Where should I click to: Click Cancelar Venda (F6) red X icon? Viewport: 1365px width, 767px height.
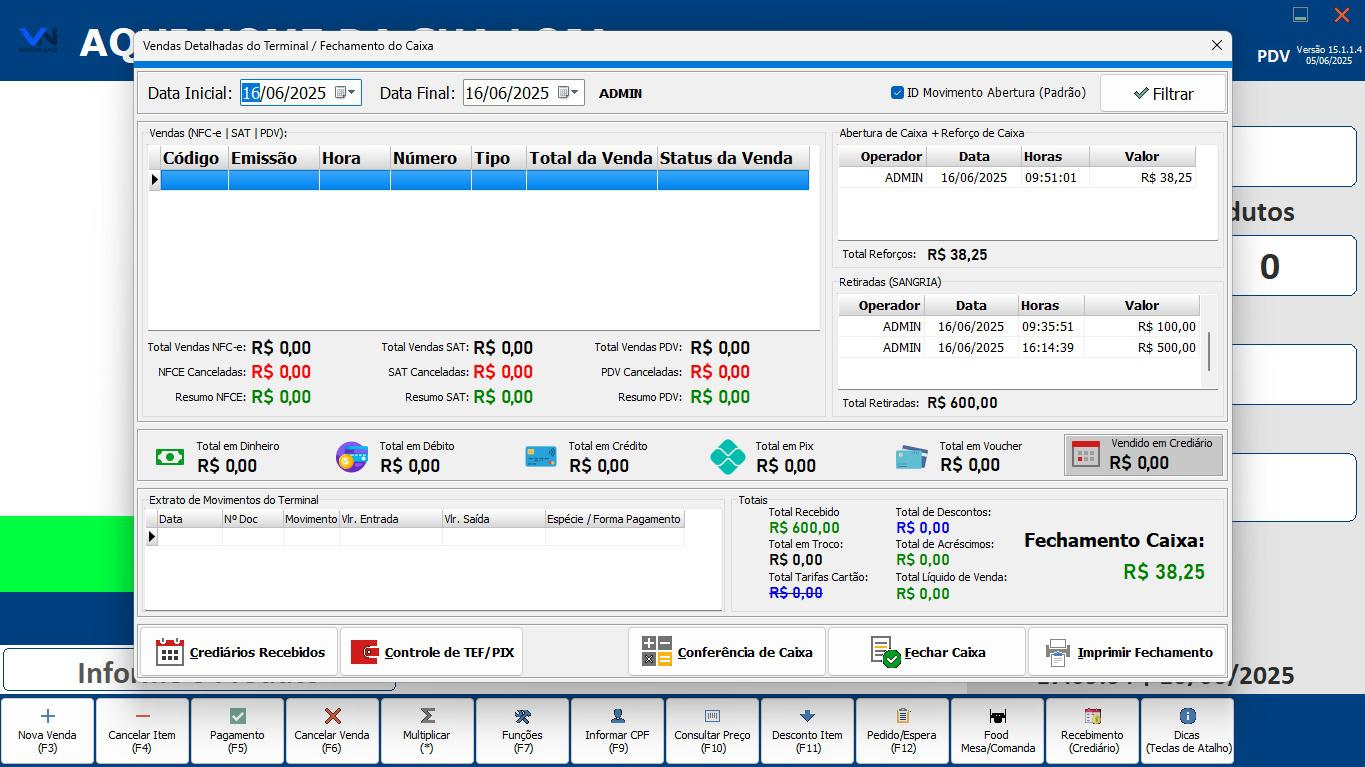coord(332,716)
